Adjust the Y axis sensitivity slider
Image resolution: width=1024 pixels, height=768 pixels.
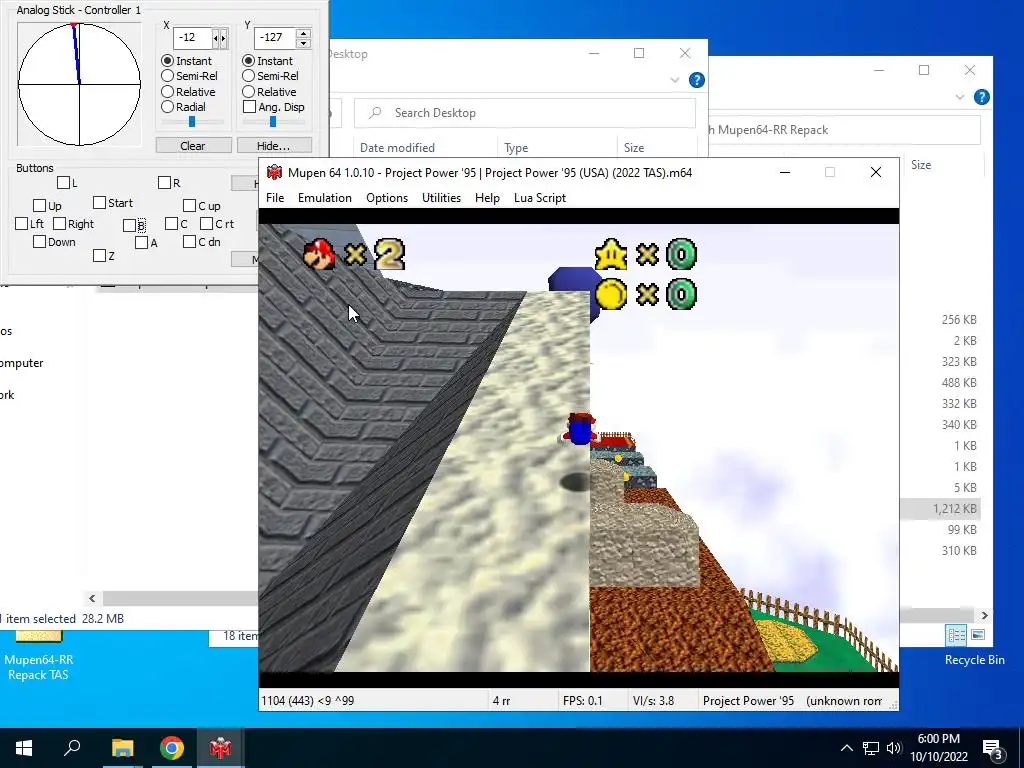pyautogui.click(x=273, y=121)
